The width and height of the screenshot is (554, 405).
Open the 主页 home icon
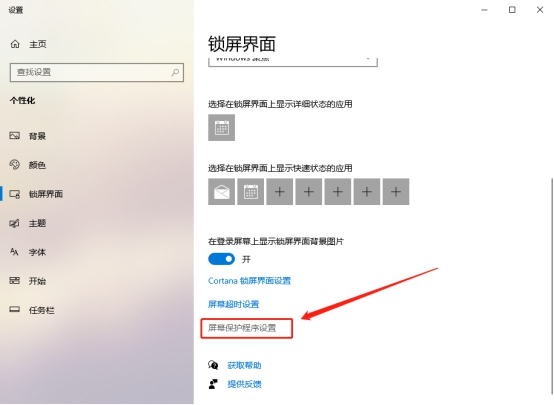pos(15,44)
